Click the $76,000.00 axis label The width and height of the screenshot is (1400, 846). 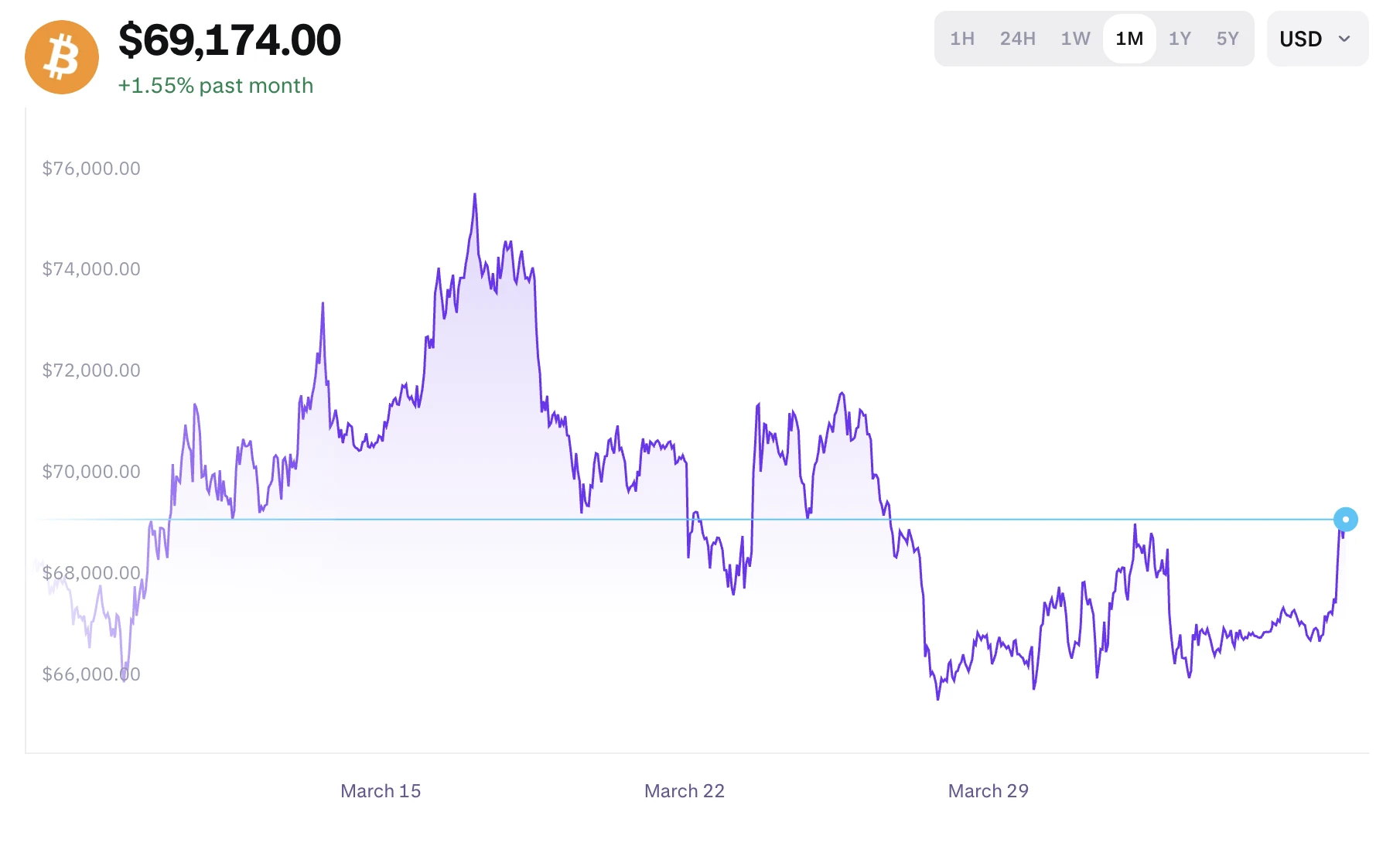pos(91,169)
